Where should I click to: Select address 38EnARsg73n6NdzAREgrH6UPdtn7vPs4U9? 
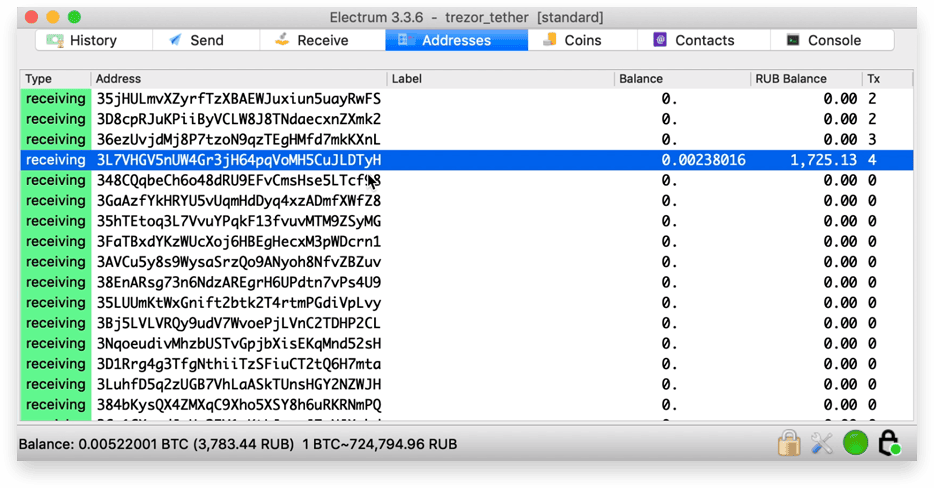point(238,282)
